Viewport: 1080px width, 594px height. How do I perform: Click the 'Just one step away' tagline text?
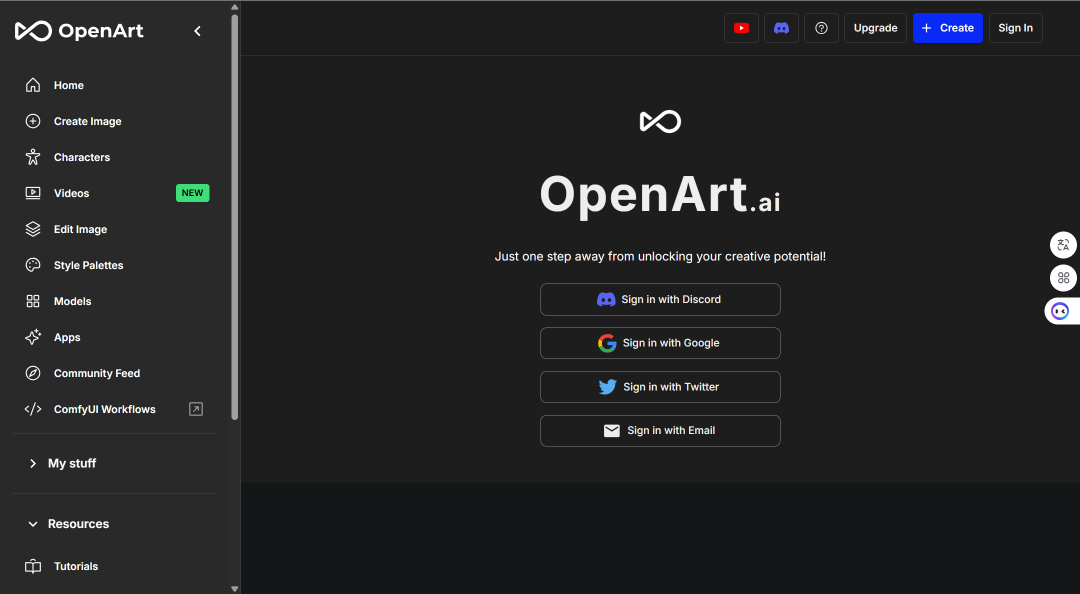pyautogui.click(x=660, y=256)
